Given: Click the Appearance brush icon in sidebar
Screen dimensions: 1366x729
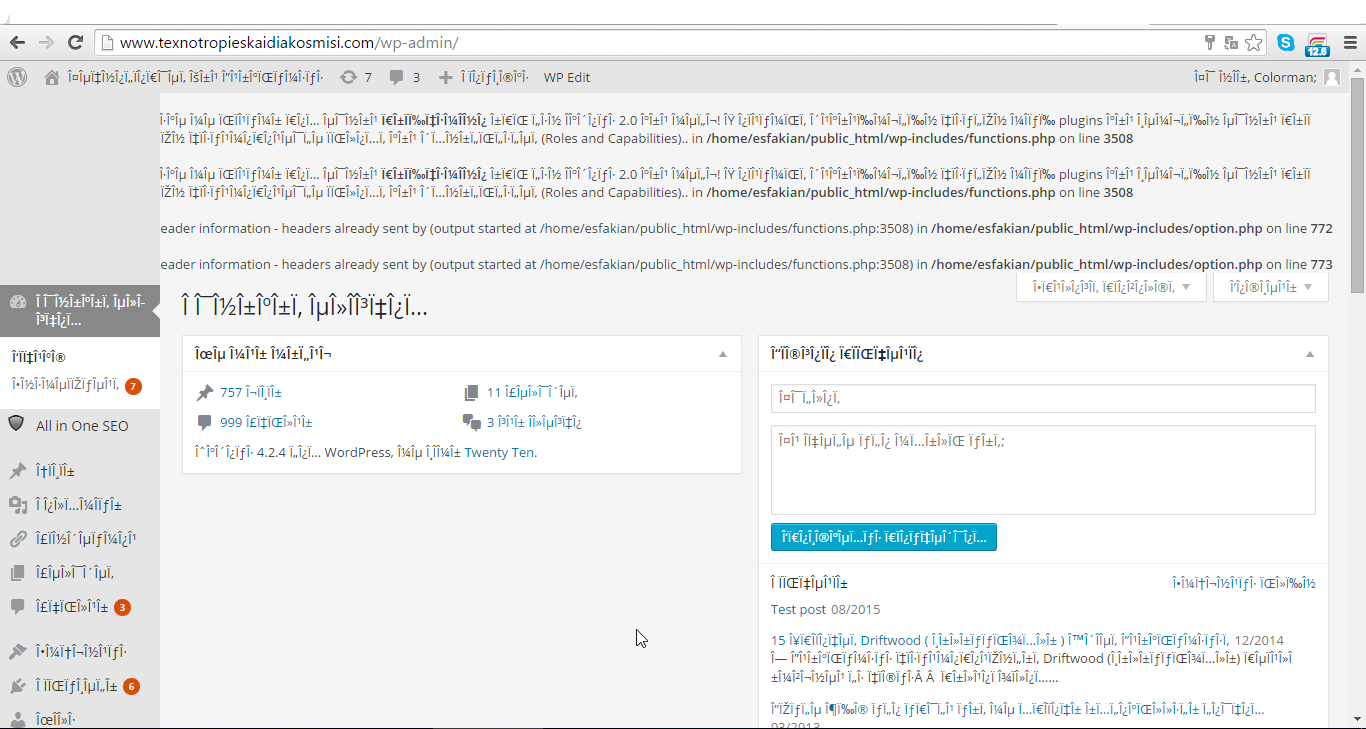Looking at the screenshot, I should click(x=17, y=652).
